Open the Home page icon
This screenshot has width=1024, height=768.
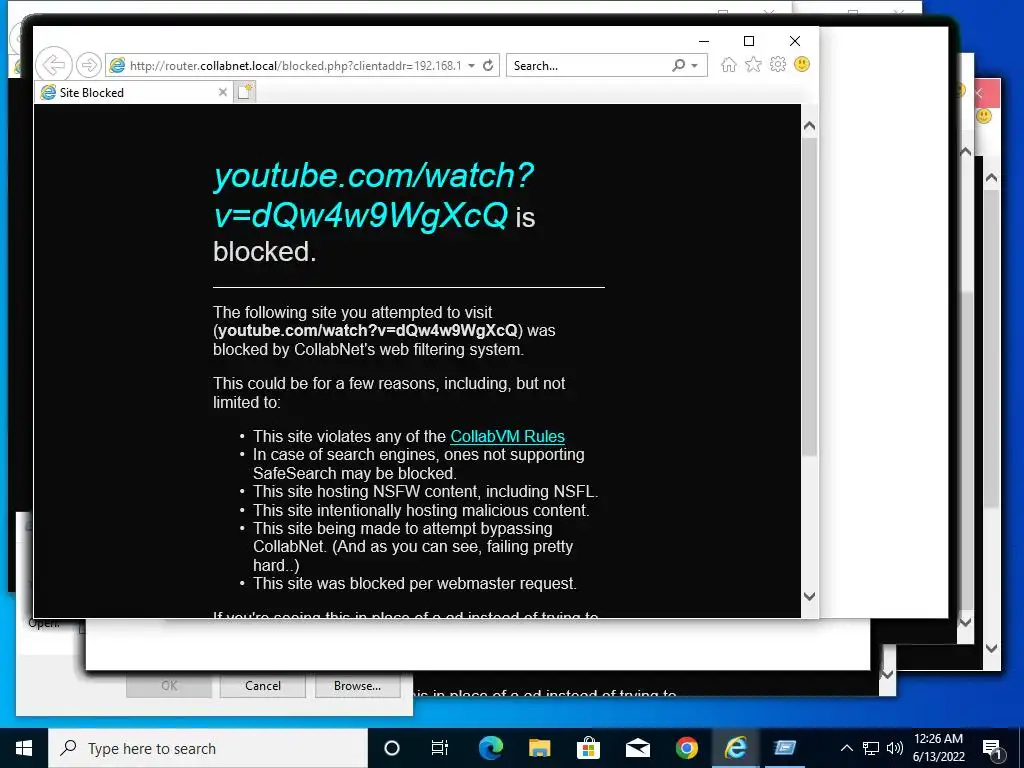pos(729,65)
